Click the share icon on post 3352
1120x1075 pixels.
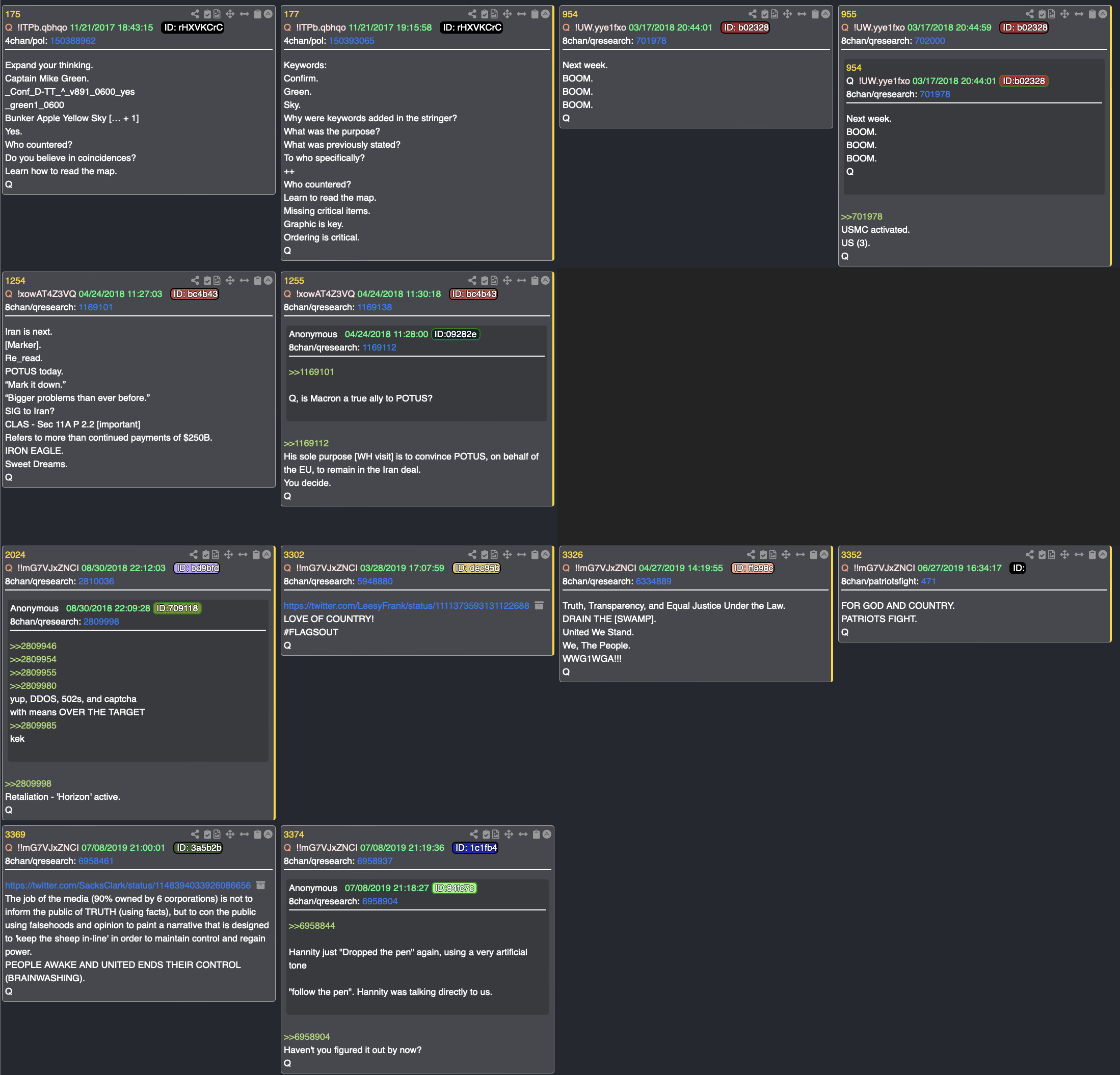[x=1029, y=555]
